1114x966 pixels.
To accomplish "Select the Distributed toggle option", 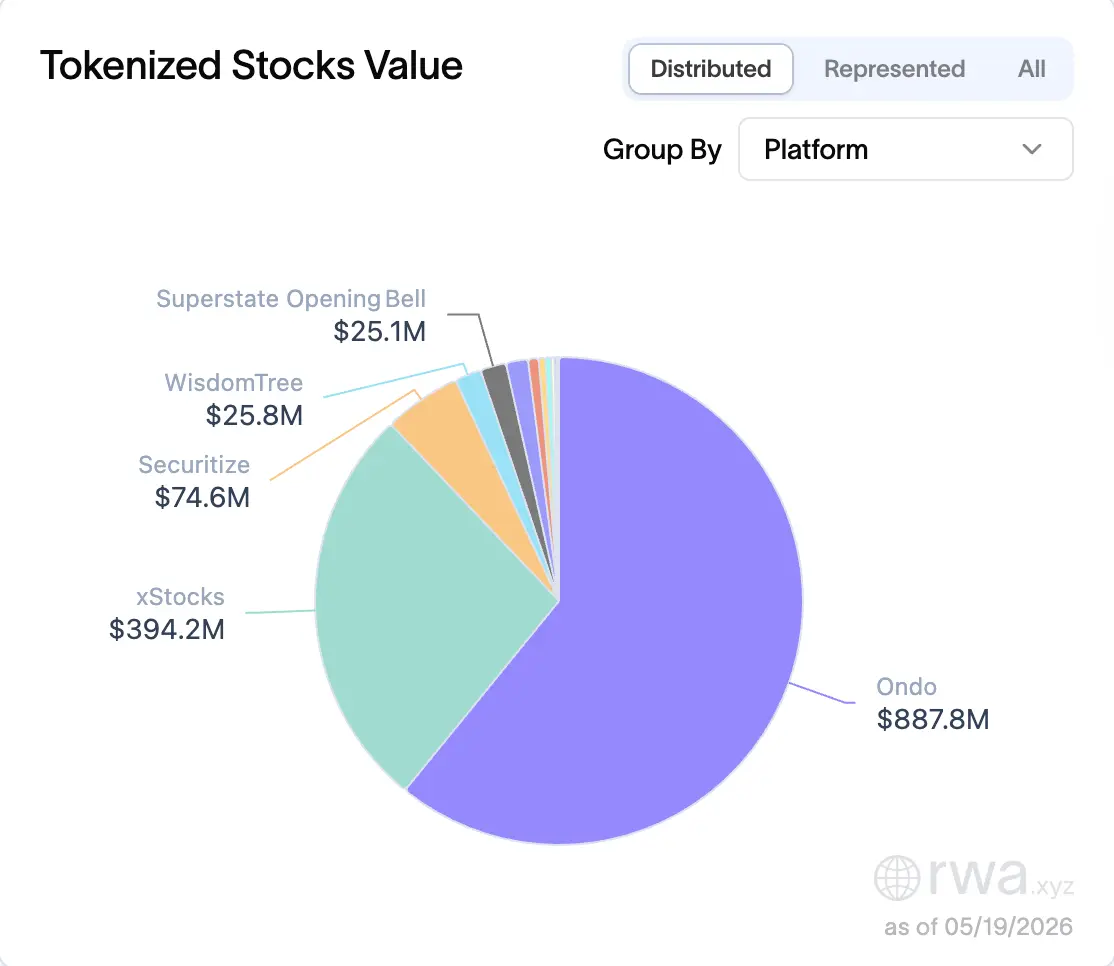I will [x=710, y=69].
